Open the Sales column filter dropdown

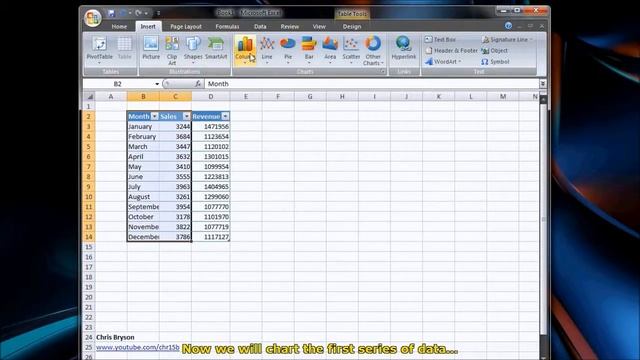click(x=186, y=116)
